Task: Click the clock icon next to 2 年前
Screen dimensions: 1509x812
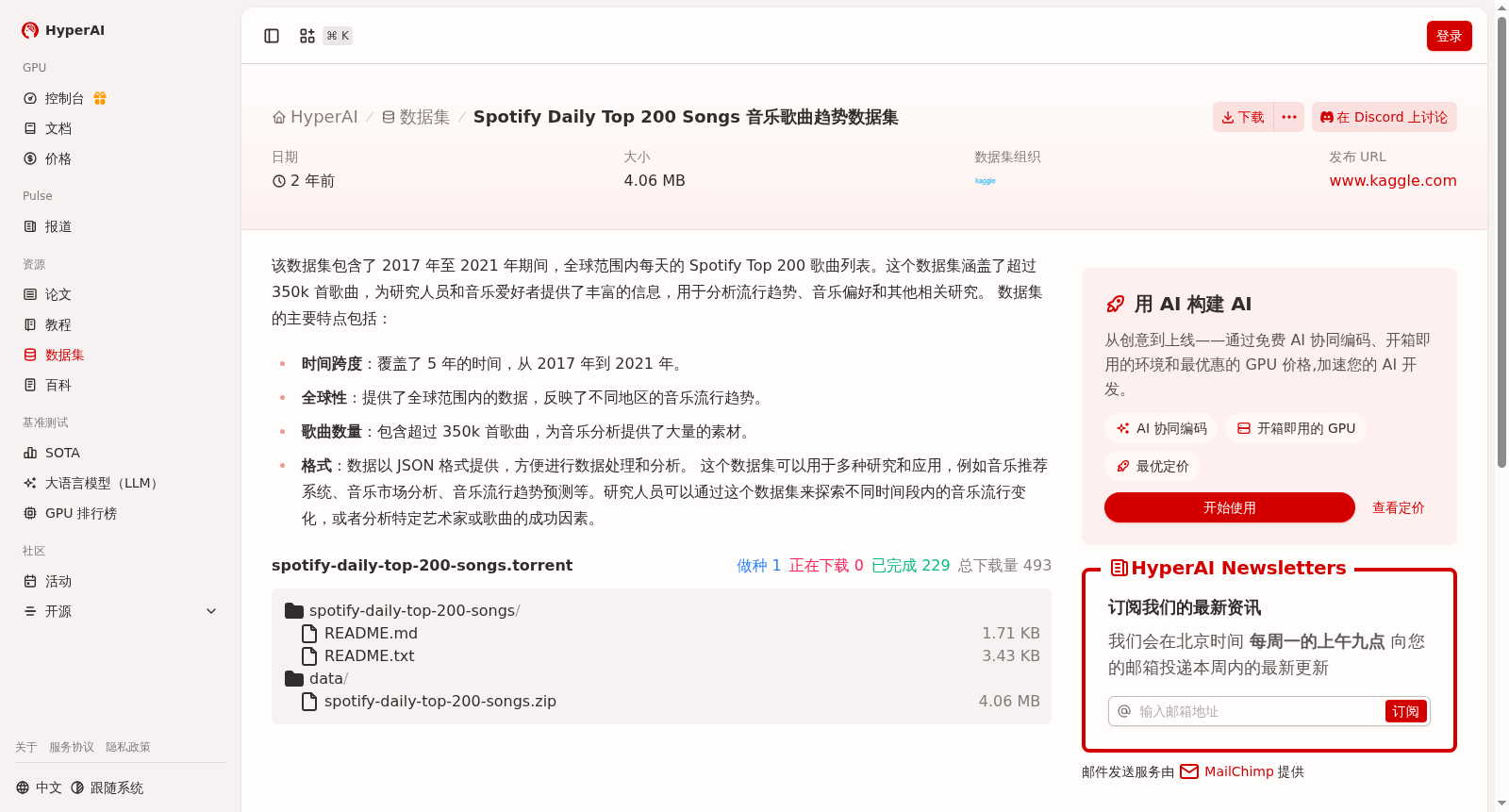Action: pos(279,181)
